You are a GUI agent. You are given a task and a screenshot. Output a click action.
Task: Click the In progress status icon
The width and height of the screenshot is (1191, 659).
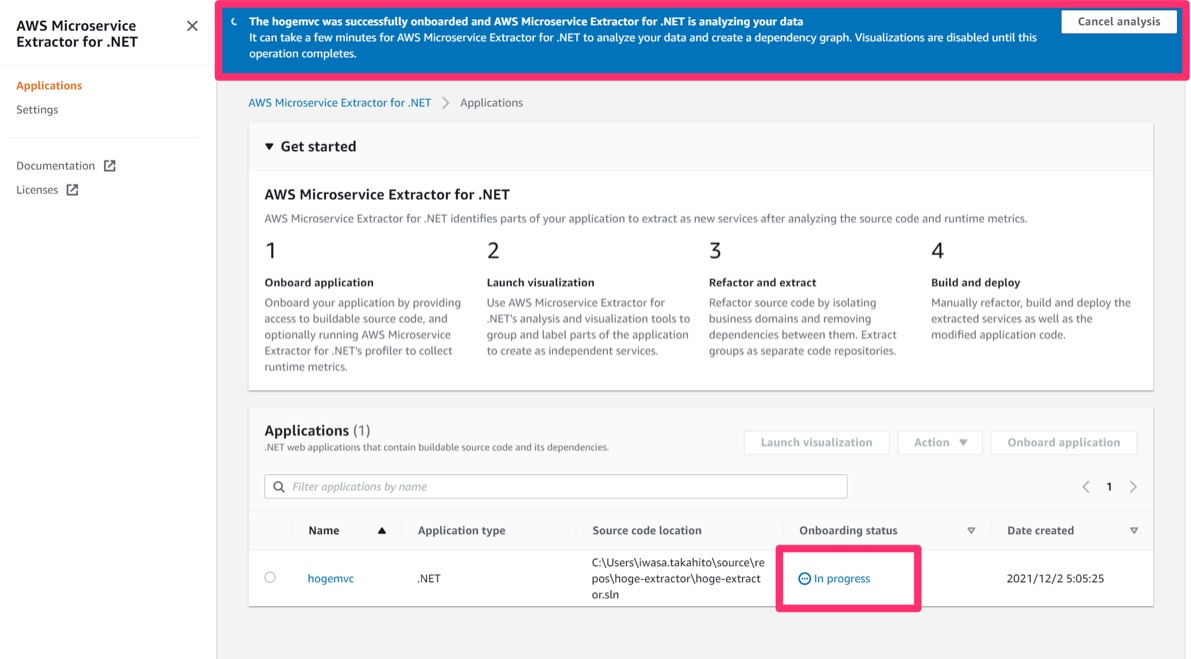[x=804, y=579]
